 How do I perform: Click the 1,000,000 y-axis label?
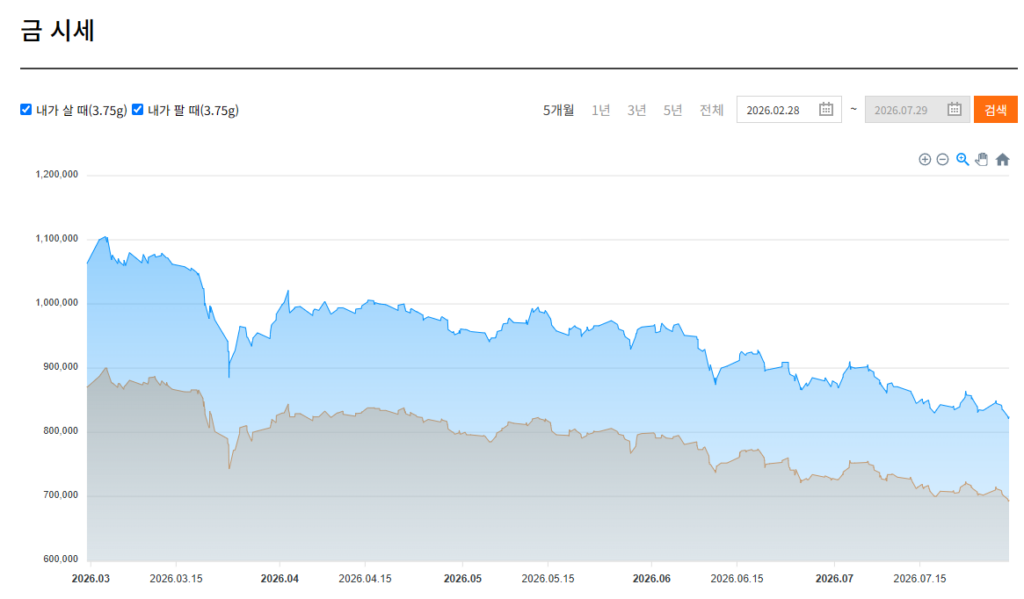pos(57,302)
